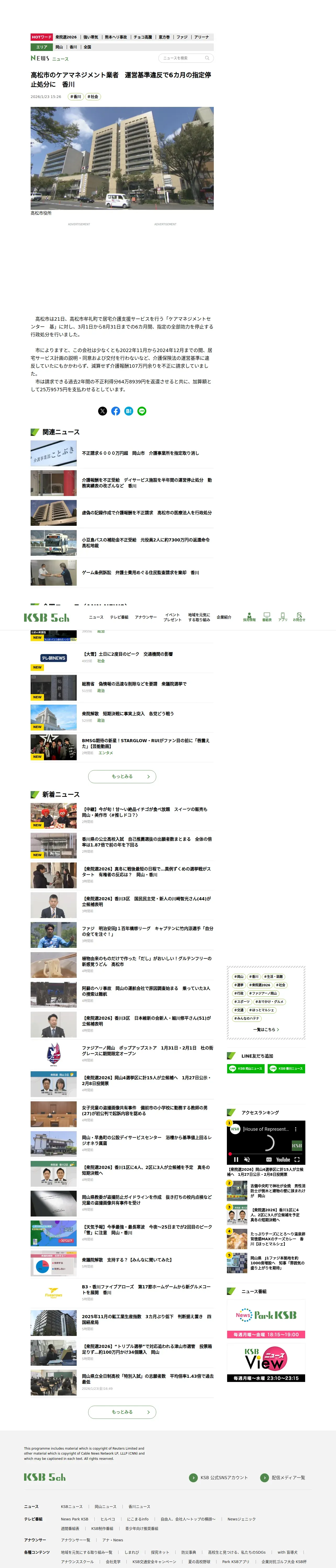
Task: Open the 熊本ヘリ事故 hot word link
Action: (116, 37)
